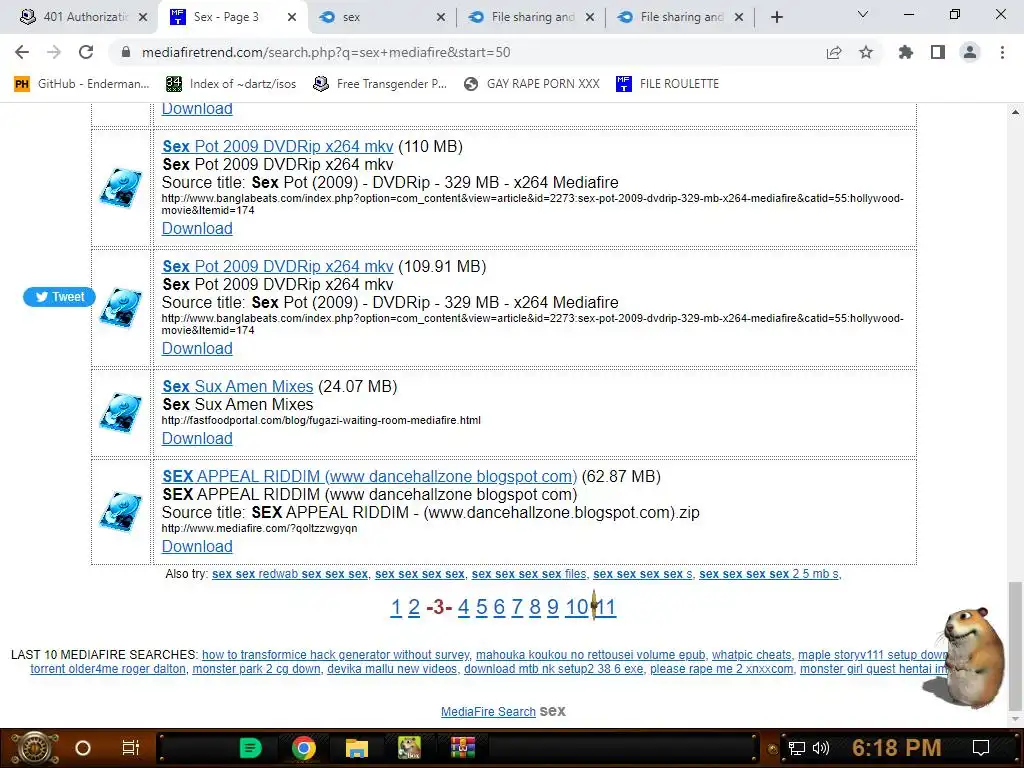Click Download under SEX APPEAL RIDDIM
This screenshot has height=768, width=1024.
click(x=197, y=547)
